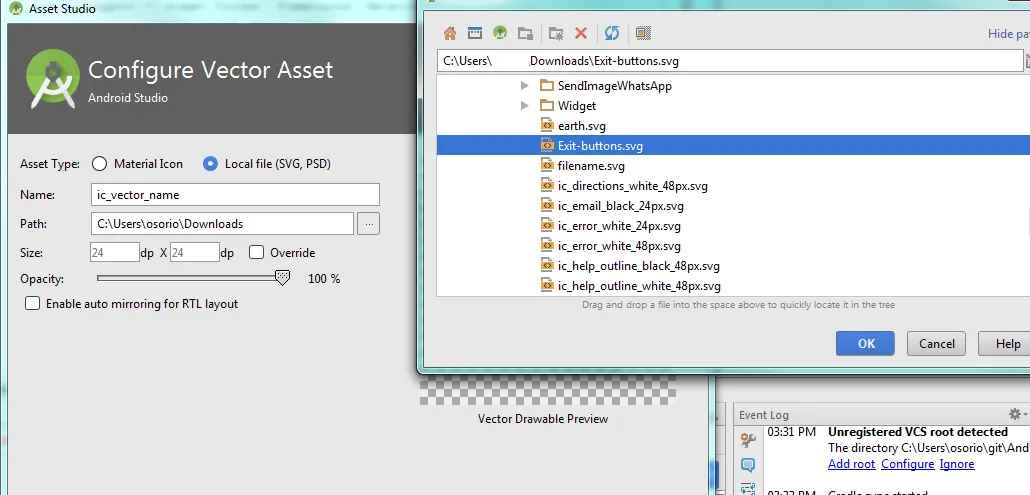The width and height of the screenshot is (1030, 495).
Task: Delete selected file with red X icon
Action: point(581,33)
